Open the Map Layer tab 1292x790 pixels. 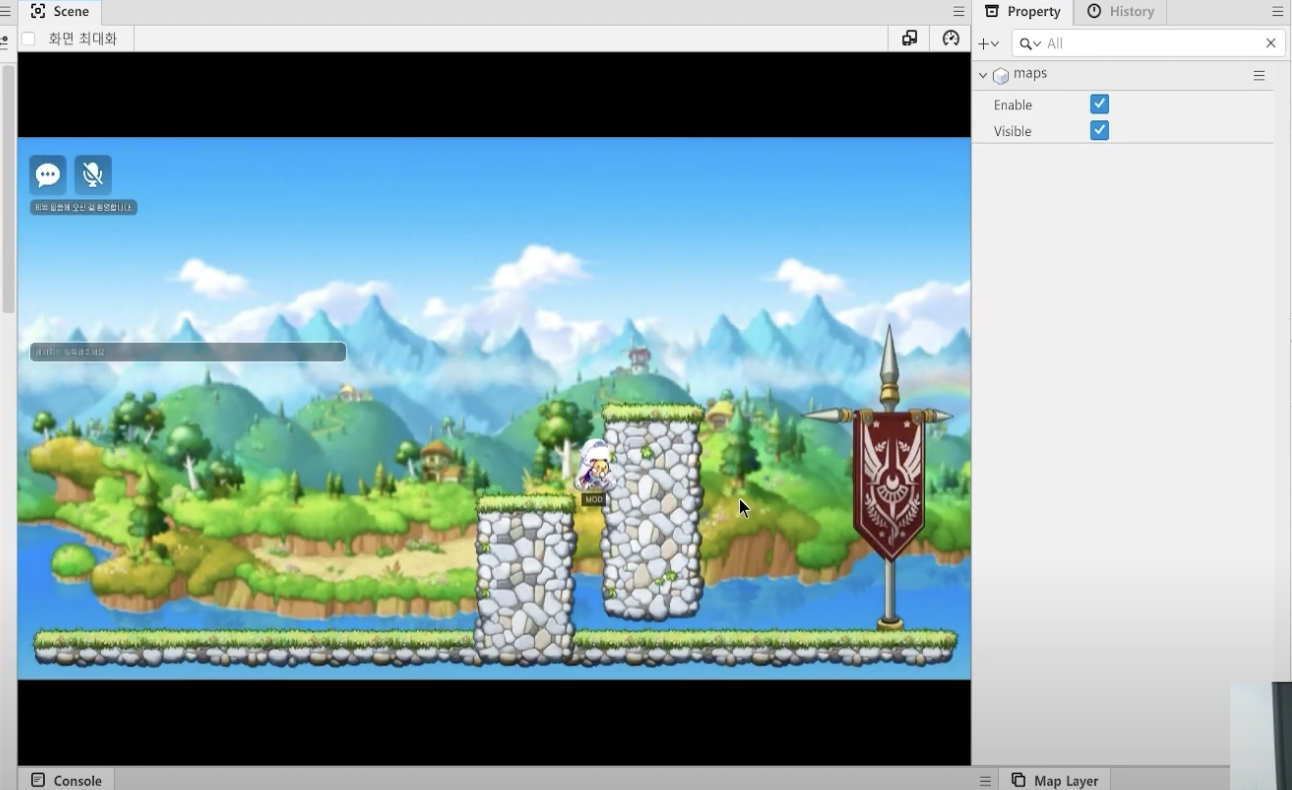click(1055, 780)
